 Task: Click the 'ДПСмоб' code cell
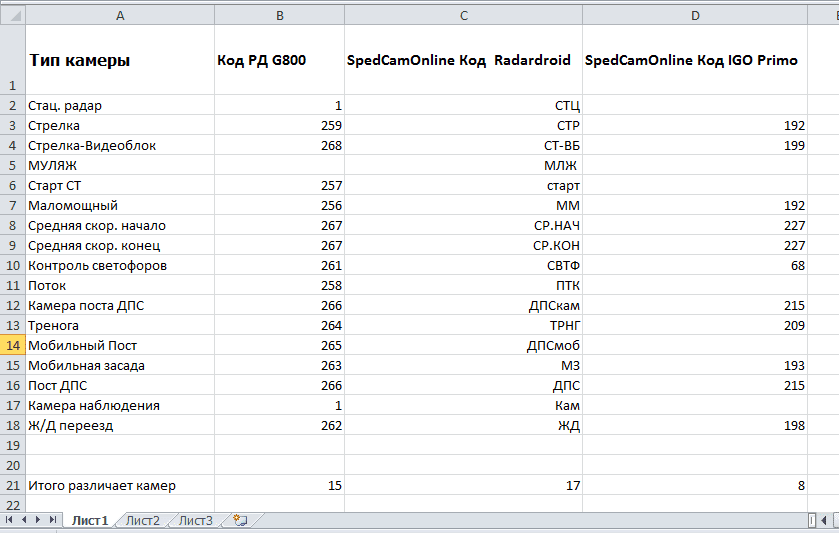click(463, 345)
